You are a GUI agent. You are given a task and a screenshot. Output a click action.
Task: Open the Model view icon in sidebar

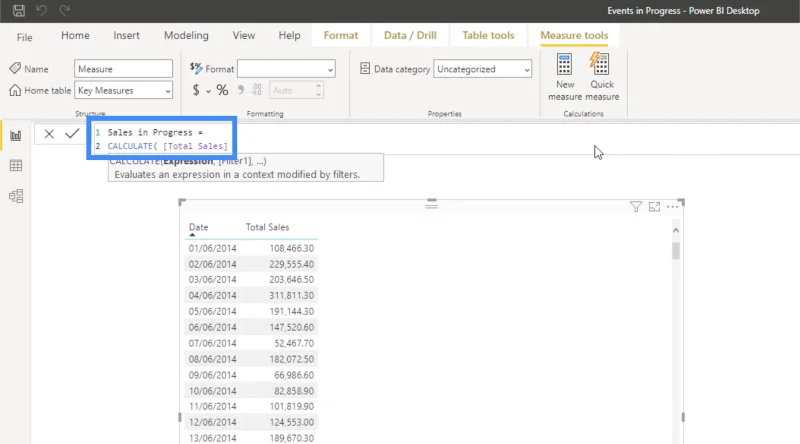(16, 196)
